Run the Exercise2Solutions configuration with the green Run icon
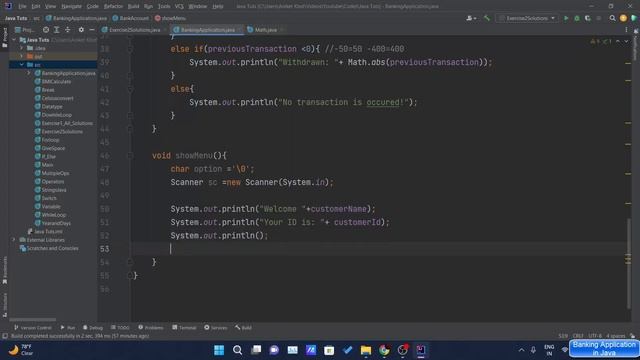 tap(566, 18)
